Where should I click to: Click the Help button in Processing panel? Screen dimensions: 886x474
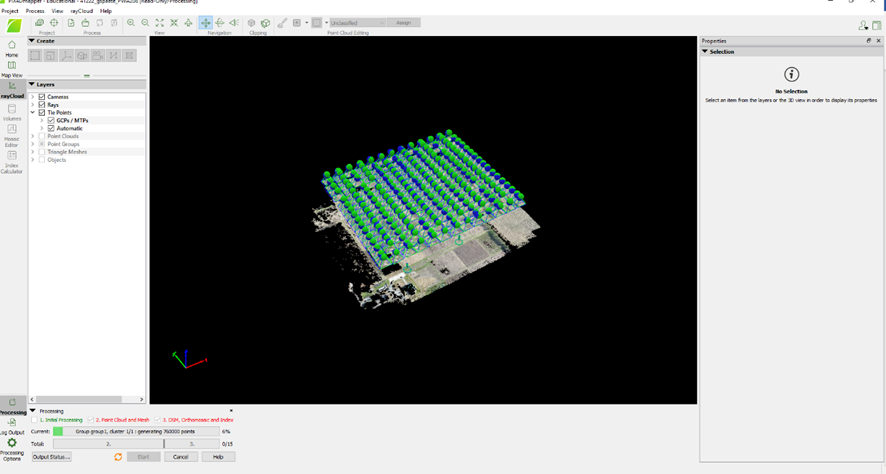pos(218,456)
